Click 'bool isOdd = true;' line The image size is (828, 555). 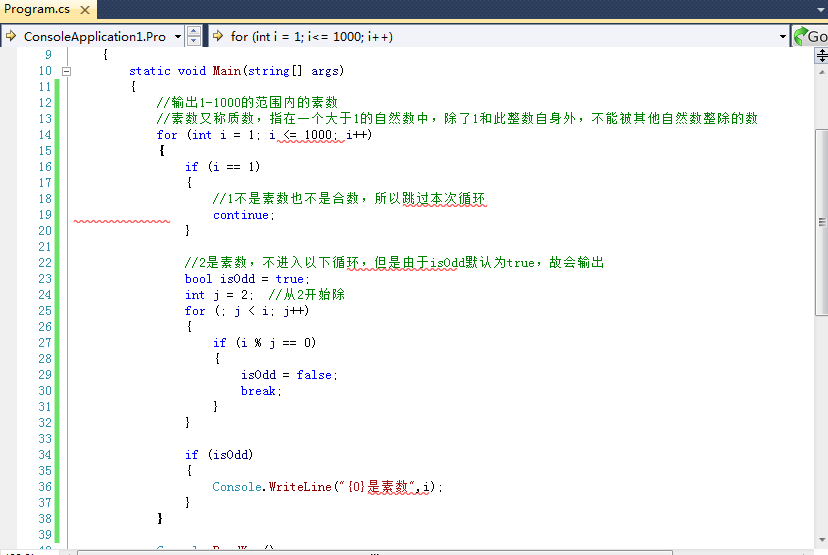click(247, 279)
